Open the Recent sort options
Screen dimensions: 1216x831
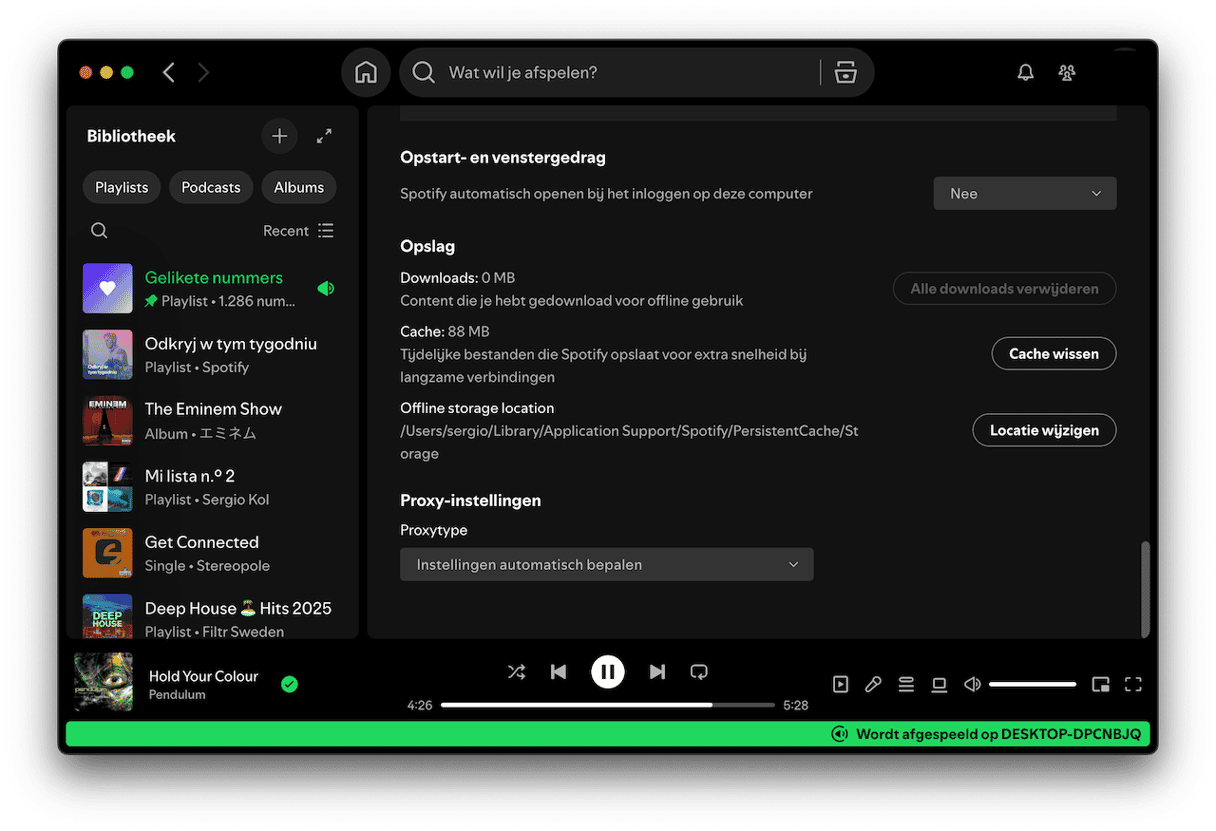298,230
